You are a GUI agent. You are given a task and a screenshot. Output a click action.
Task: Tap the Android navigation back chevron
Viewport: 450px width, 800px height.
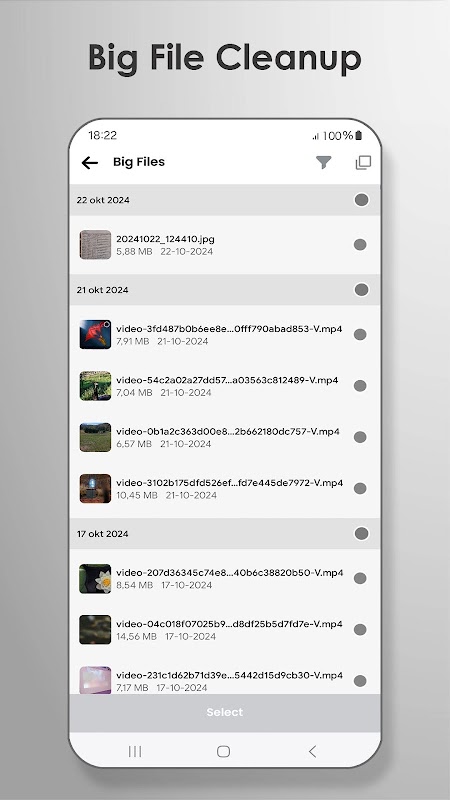(313, 751)
